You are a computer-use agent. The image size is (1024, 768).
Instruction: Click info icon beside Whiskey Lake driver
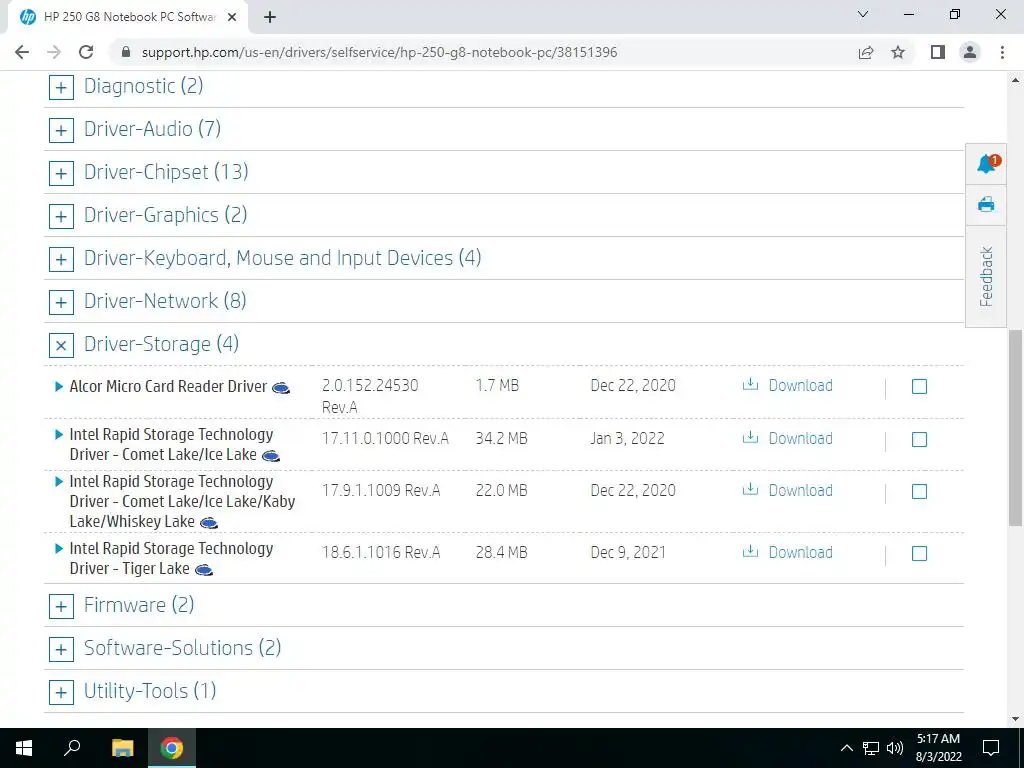tap(209, 523)
